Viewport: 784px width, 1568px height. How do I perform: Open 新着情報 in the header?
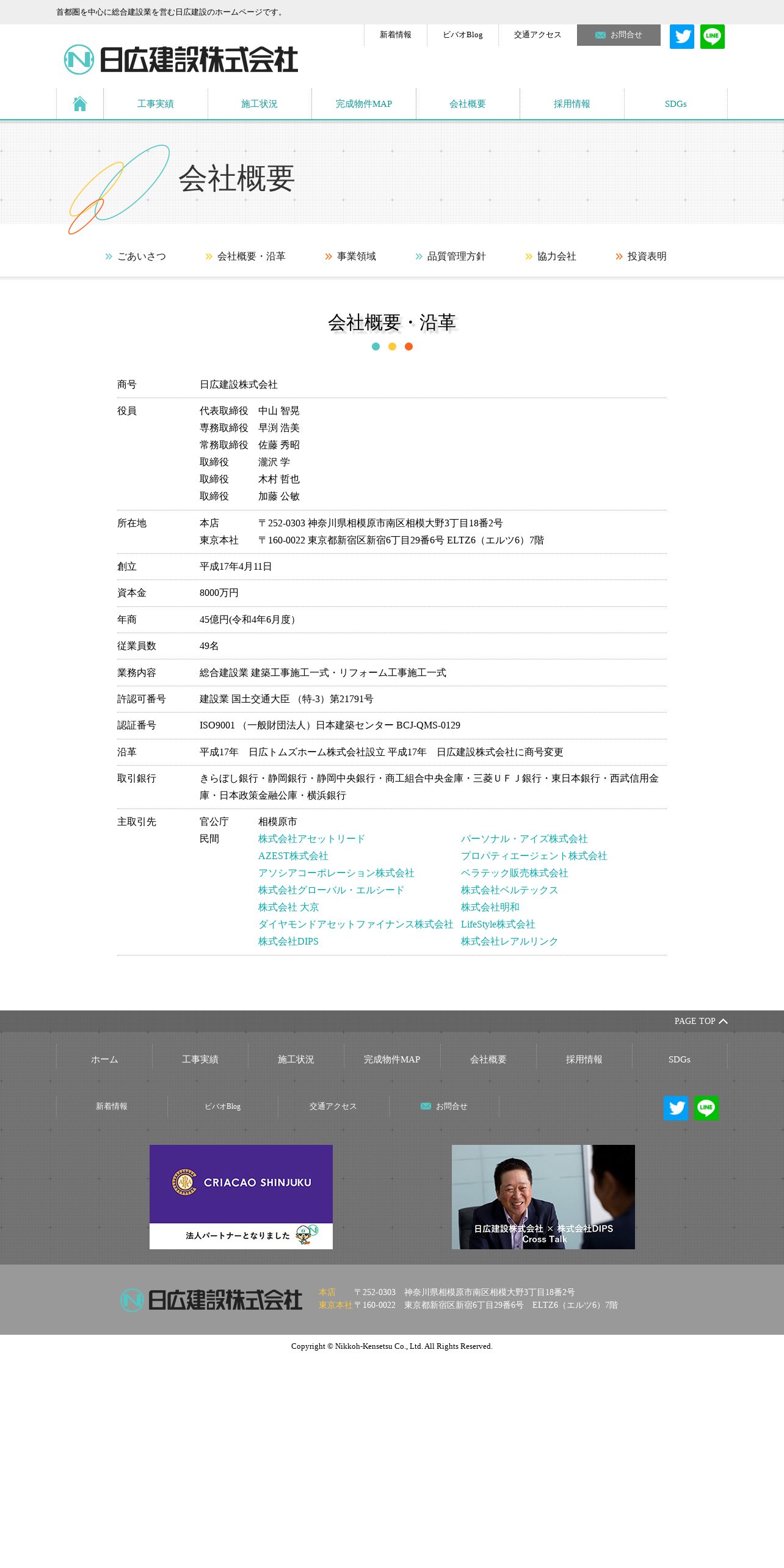pyautogui.click(x=396, y=35)
